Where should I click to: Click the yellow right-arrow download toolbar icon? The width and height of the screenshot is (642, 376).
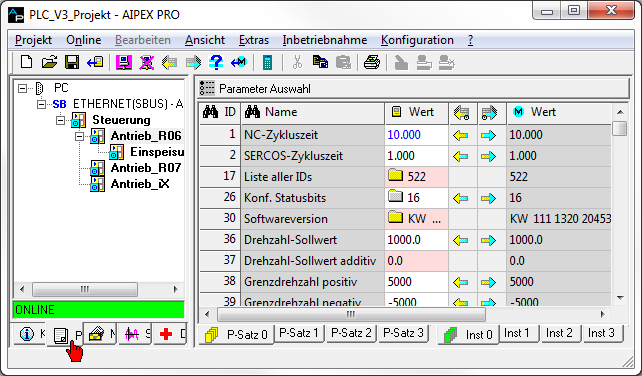pos(193,62)
